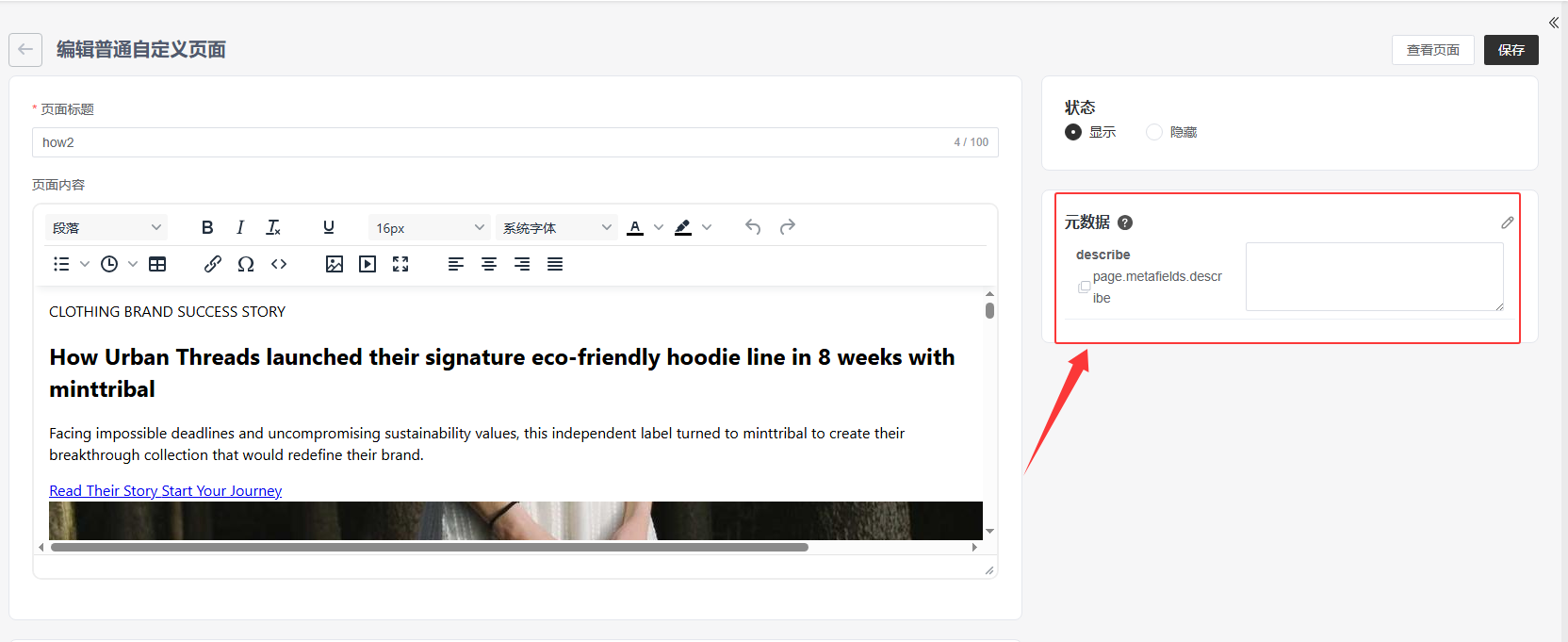
Task: Click the insert video icon
Action: tap(367, 264)
